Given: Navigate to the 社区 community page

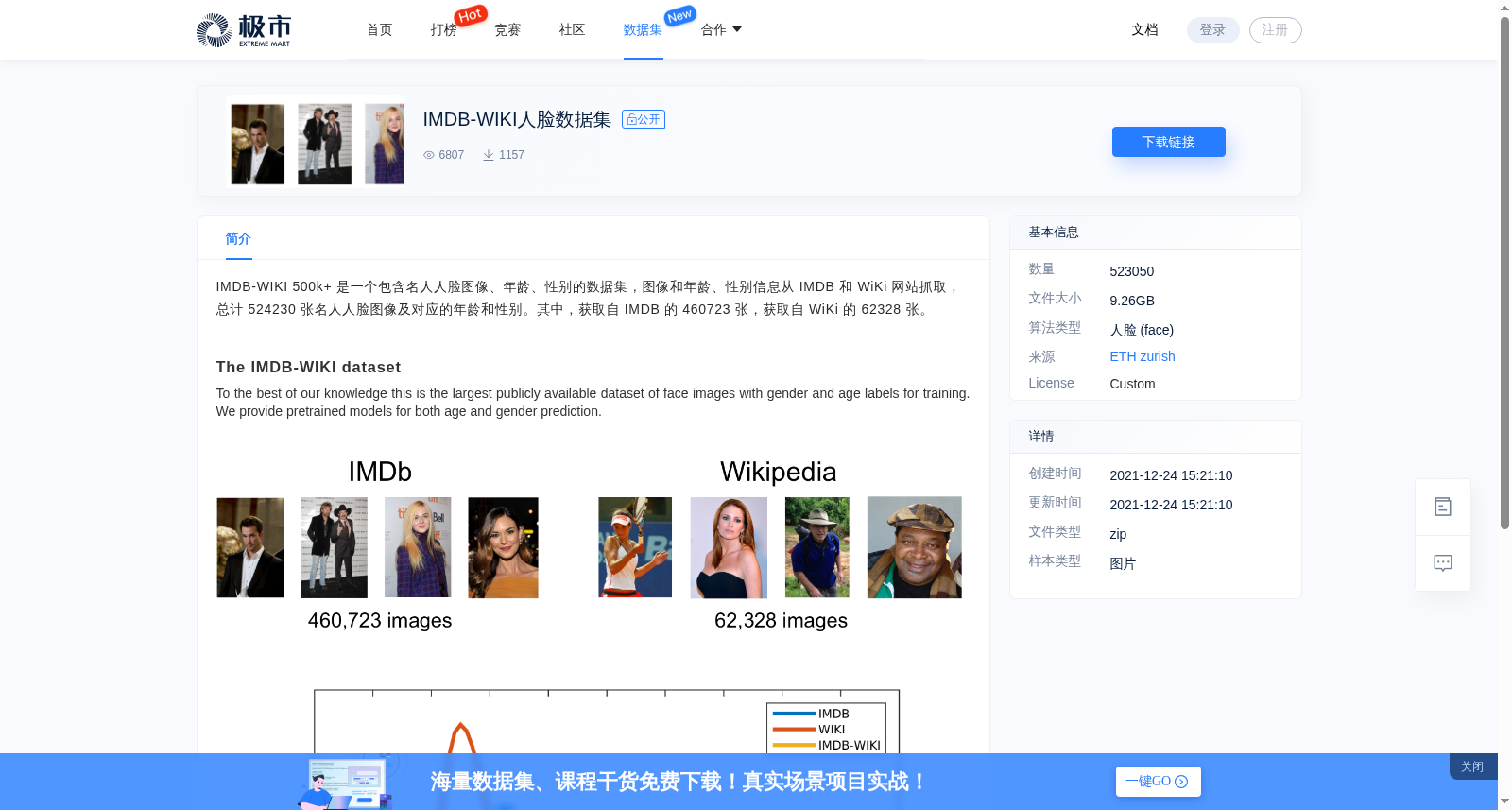Looking at the screenshot, I should pos(572,30).
